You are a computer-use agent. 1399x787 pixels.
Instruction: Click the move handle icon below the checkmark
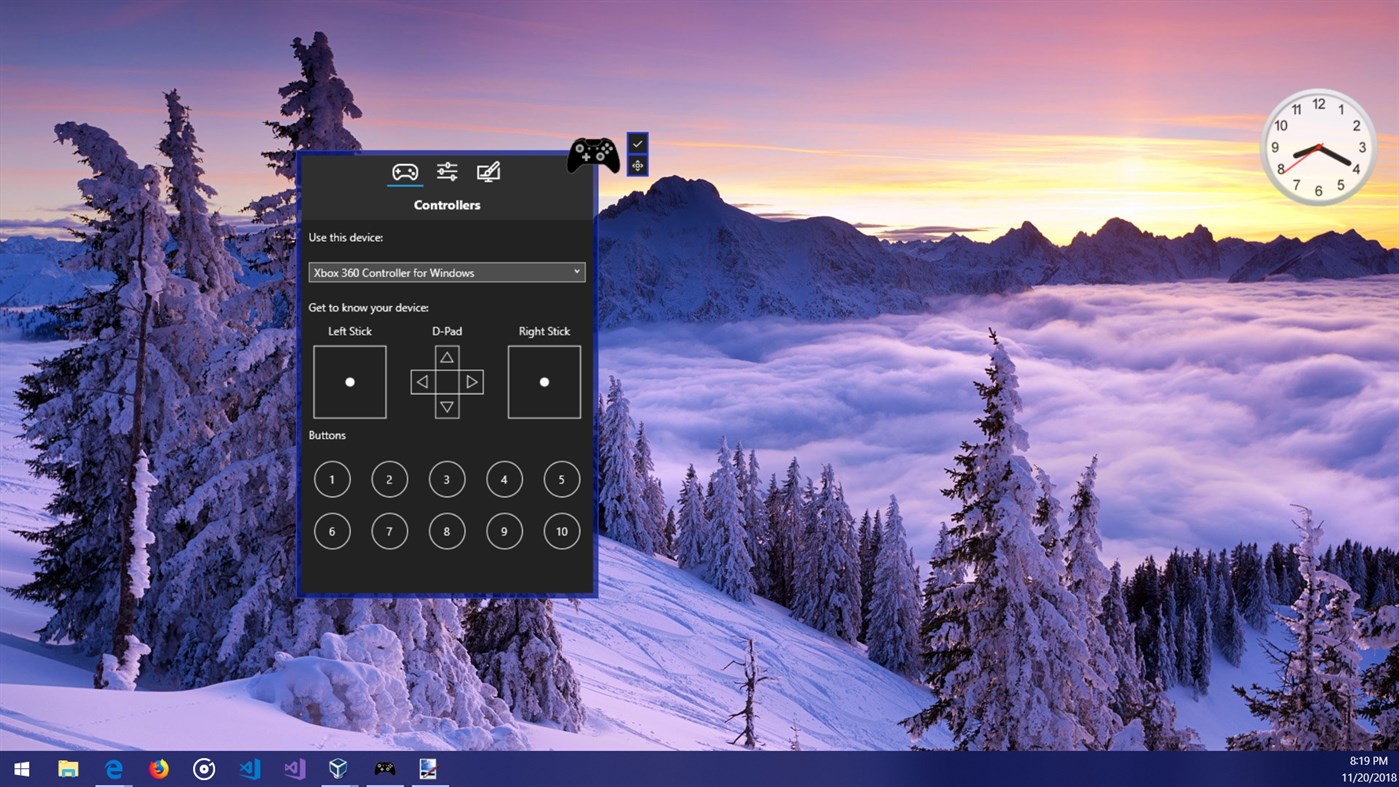637,165
